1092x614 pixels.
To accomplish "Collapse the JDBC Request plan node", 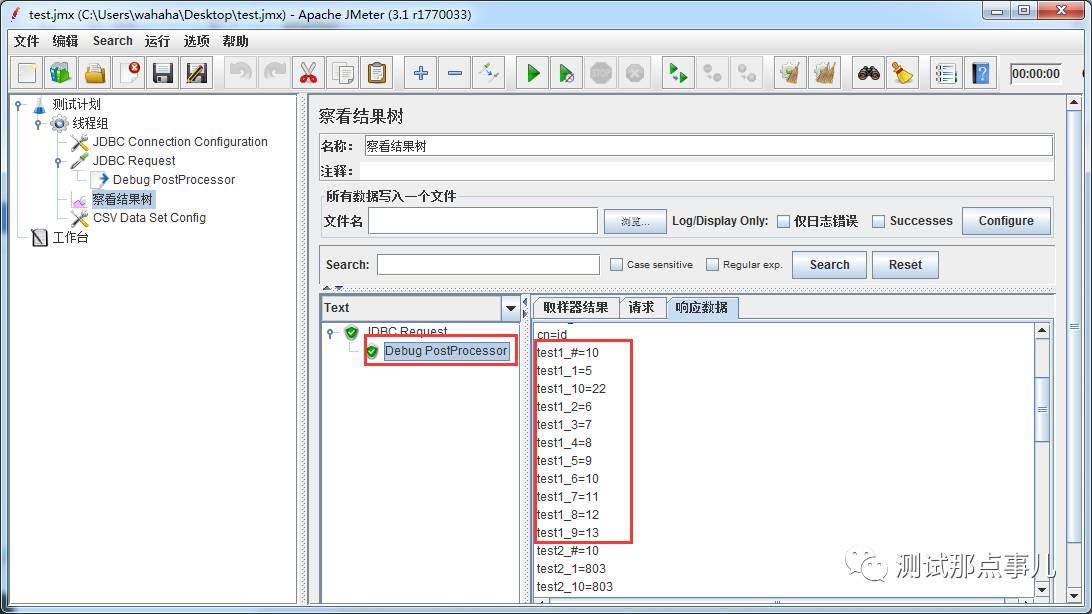I will 58,162.
